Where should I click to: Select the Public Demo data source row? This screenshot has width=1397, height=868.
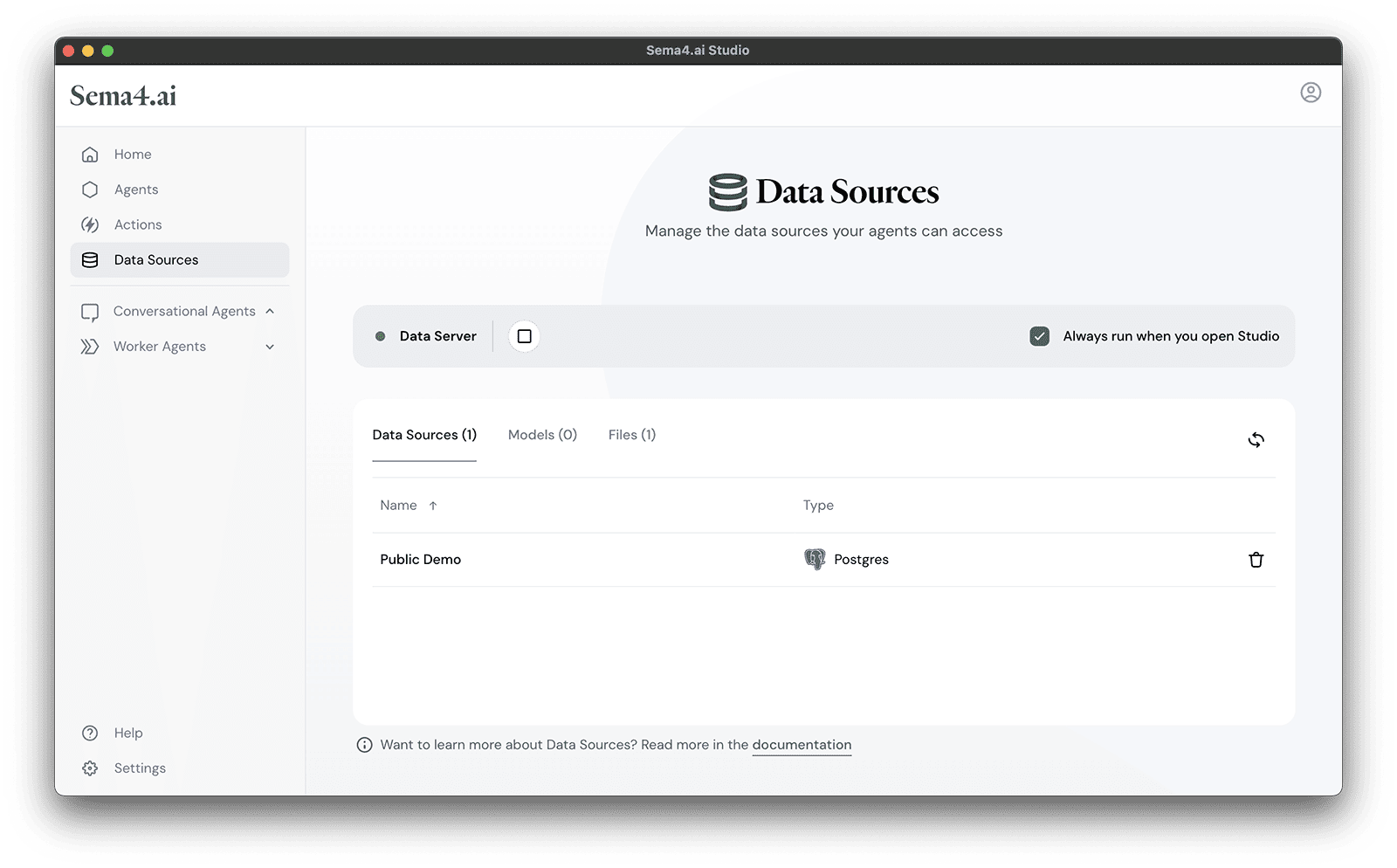click(x=420, y=559)
